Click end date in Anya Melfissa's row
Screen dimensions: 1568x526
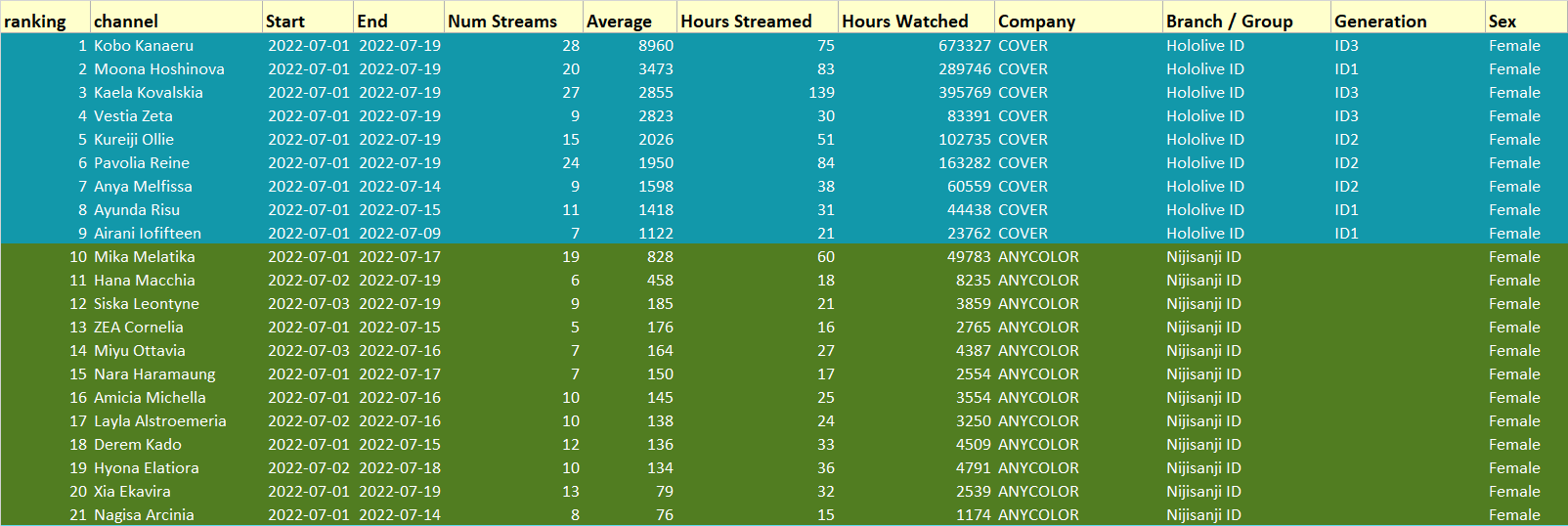tap(400, 186)
